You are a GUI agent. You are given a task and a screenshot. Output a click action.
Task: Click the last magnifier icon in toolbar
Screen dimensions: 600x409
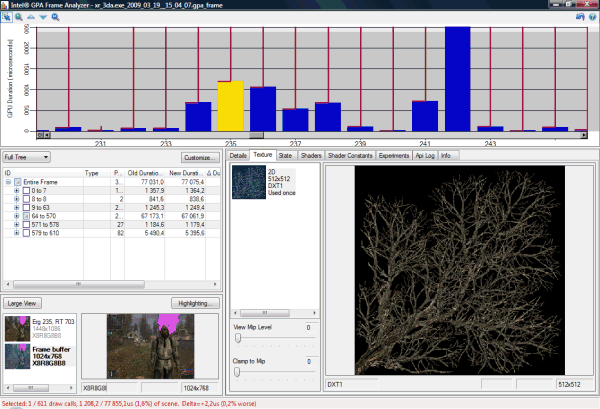pyautogui.click(x=55, y=17)
